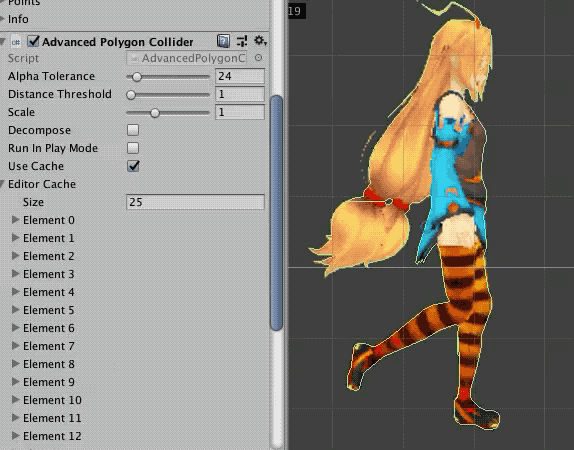
Task: Expand Element 3
Action: click(x=15, y=274)
